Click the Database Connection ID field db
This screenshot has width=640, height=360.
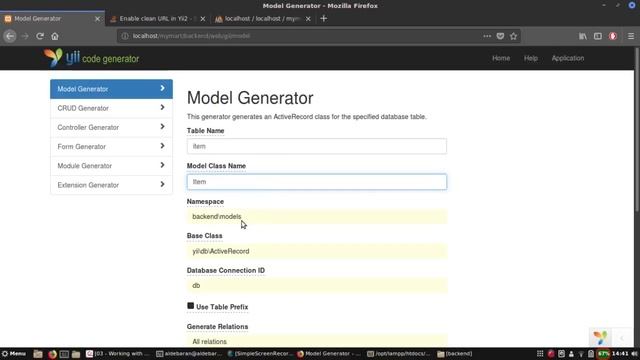(x=317, y=285)
